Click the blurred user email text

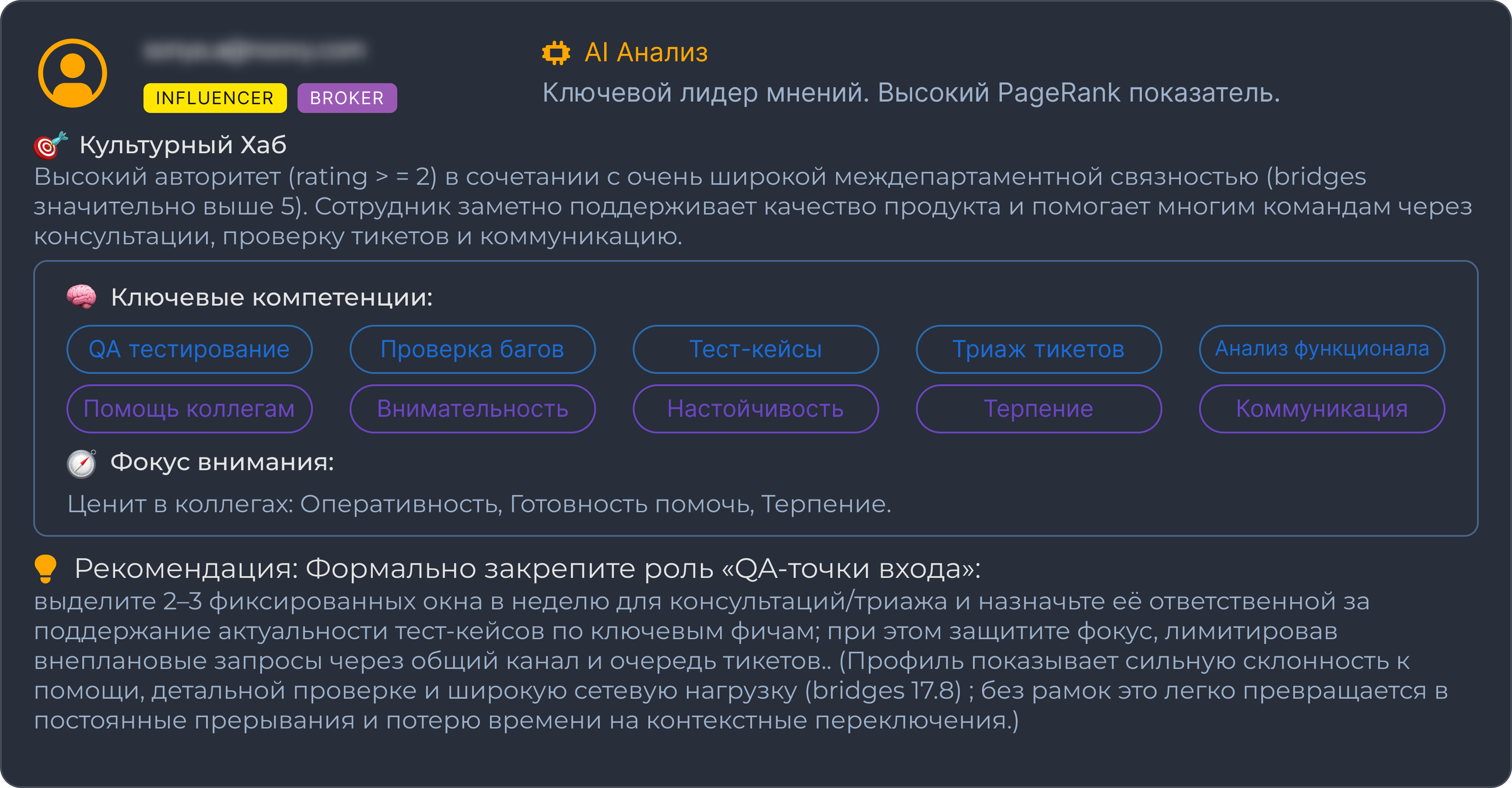254,51
